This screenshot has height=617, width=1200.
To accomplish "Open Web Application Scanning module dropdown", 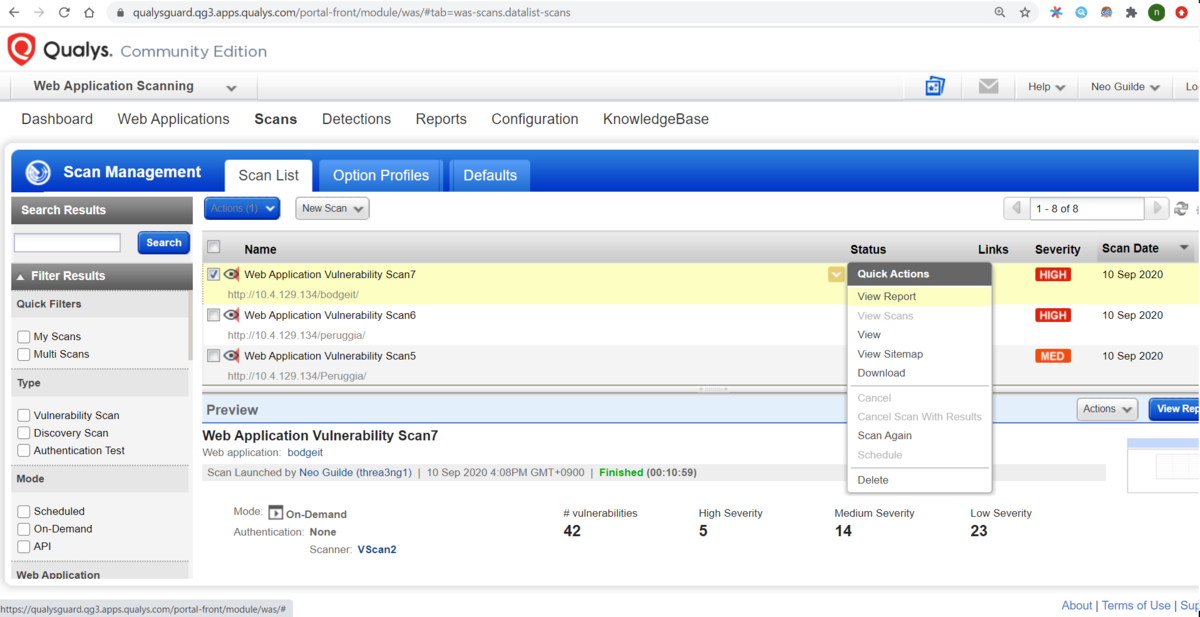I will pos(135,86).
